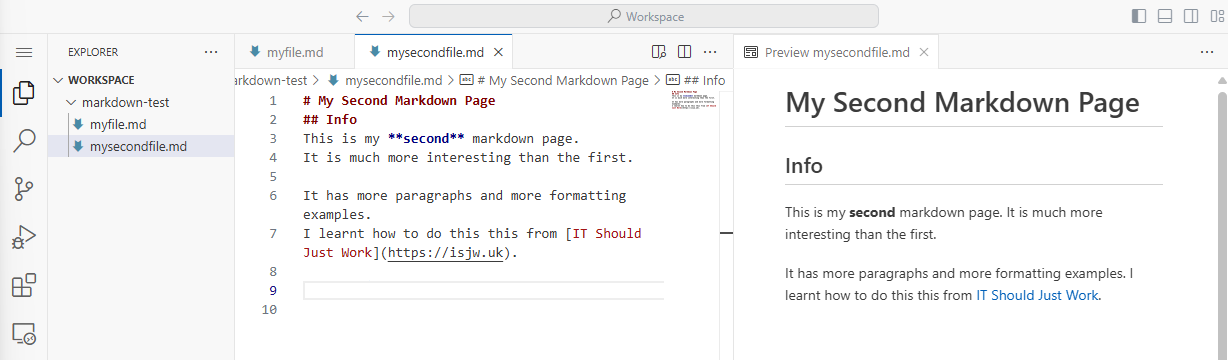Open the Search view in activity bar
The image size is (1228, 360).
tap(24, 141)
